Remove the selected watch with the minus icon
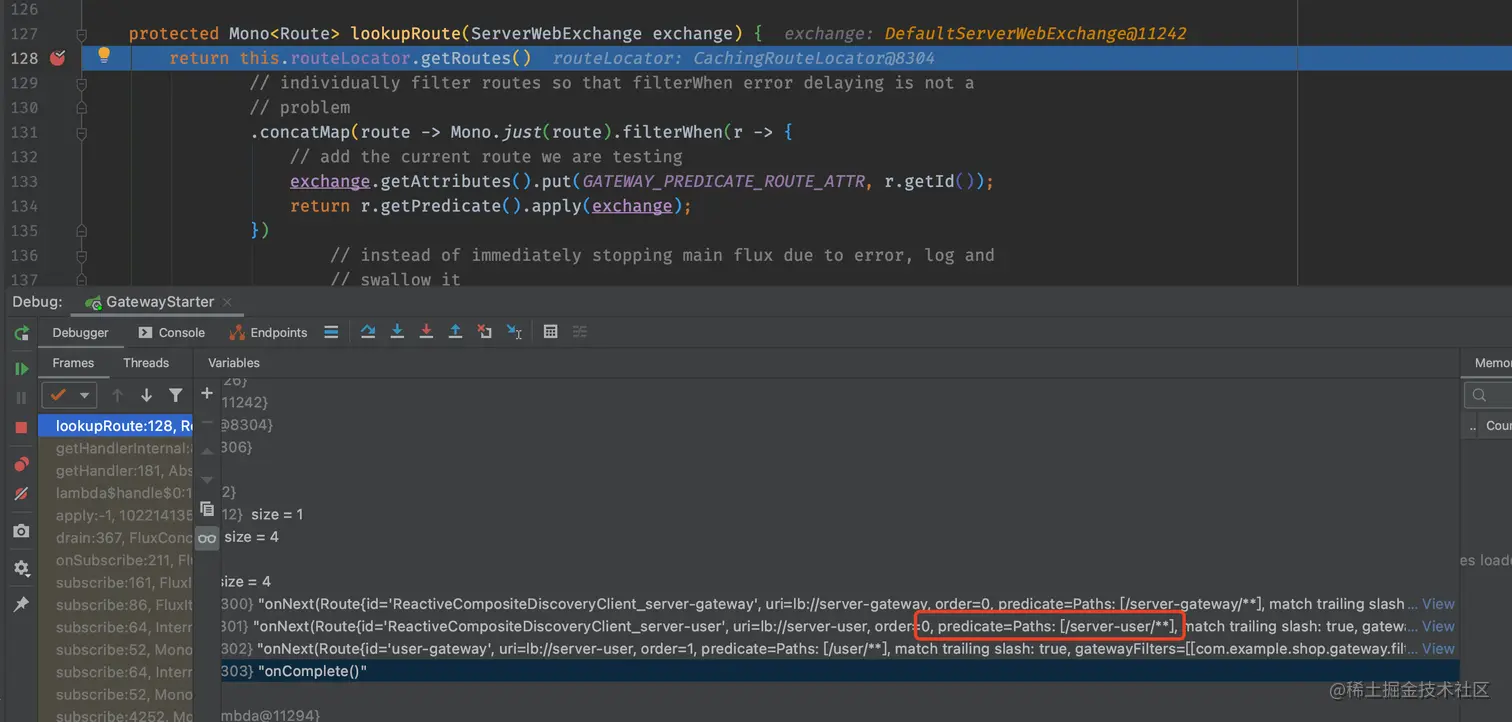The width and height of the screenshot is (1512, 722). tap(207, 422)
